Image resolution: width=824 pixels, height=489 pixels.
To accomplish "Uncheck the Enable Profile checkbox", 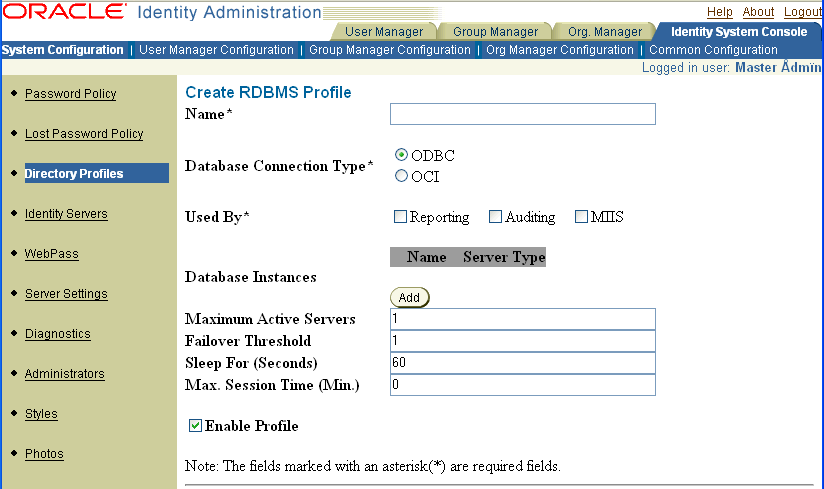I will 195,425.
